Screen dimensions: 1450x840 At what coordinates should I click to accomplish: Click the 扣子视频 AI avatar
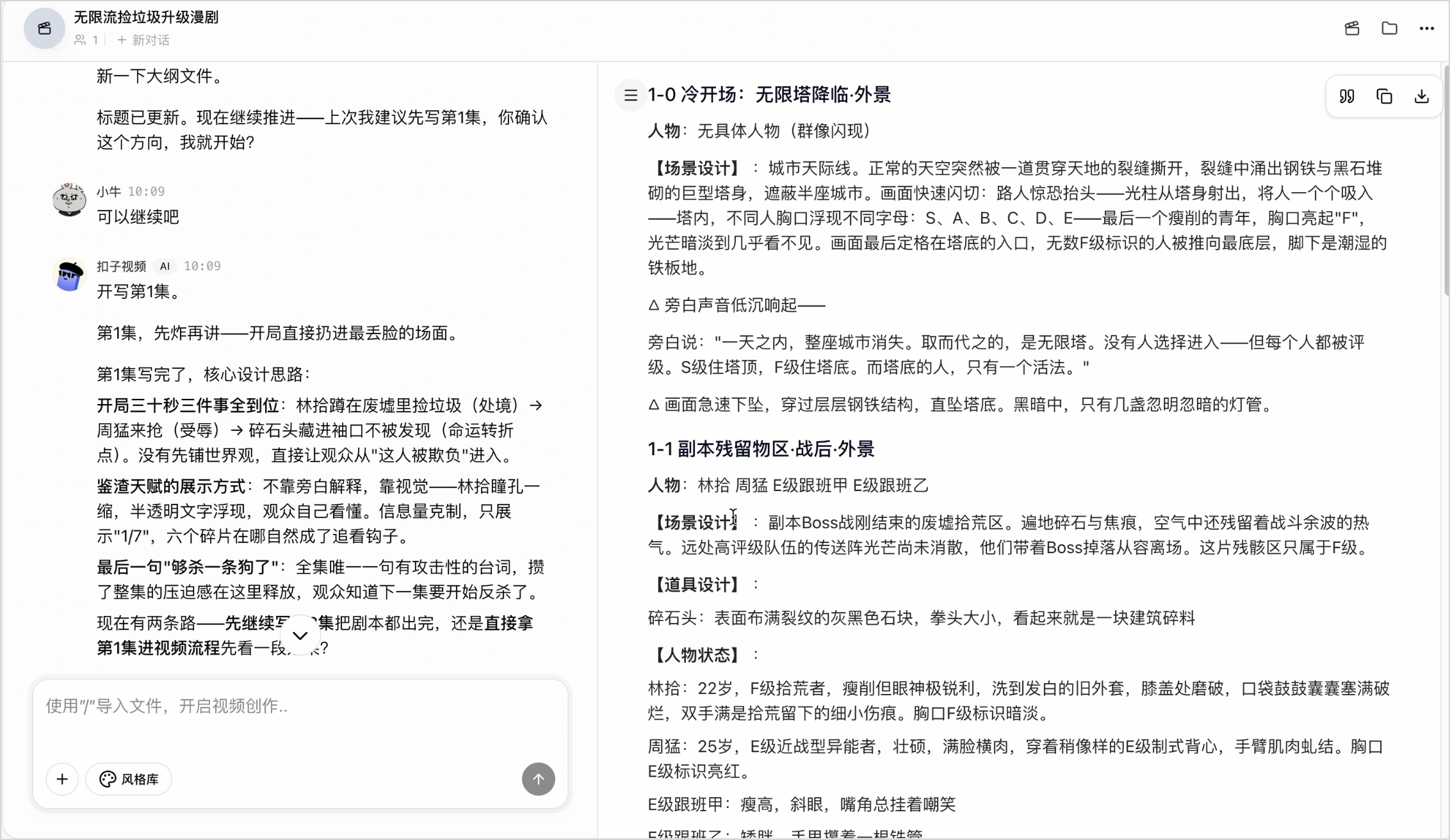tap(69, 275)
